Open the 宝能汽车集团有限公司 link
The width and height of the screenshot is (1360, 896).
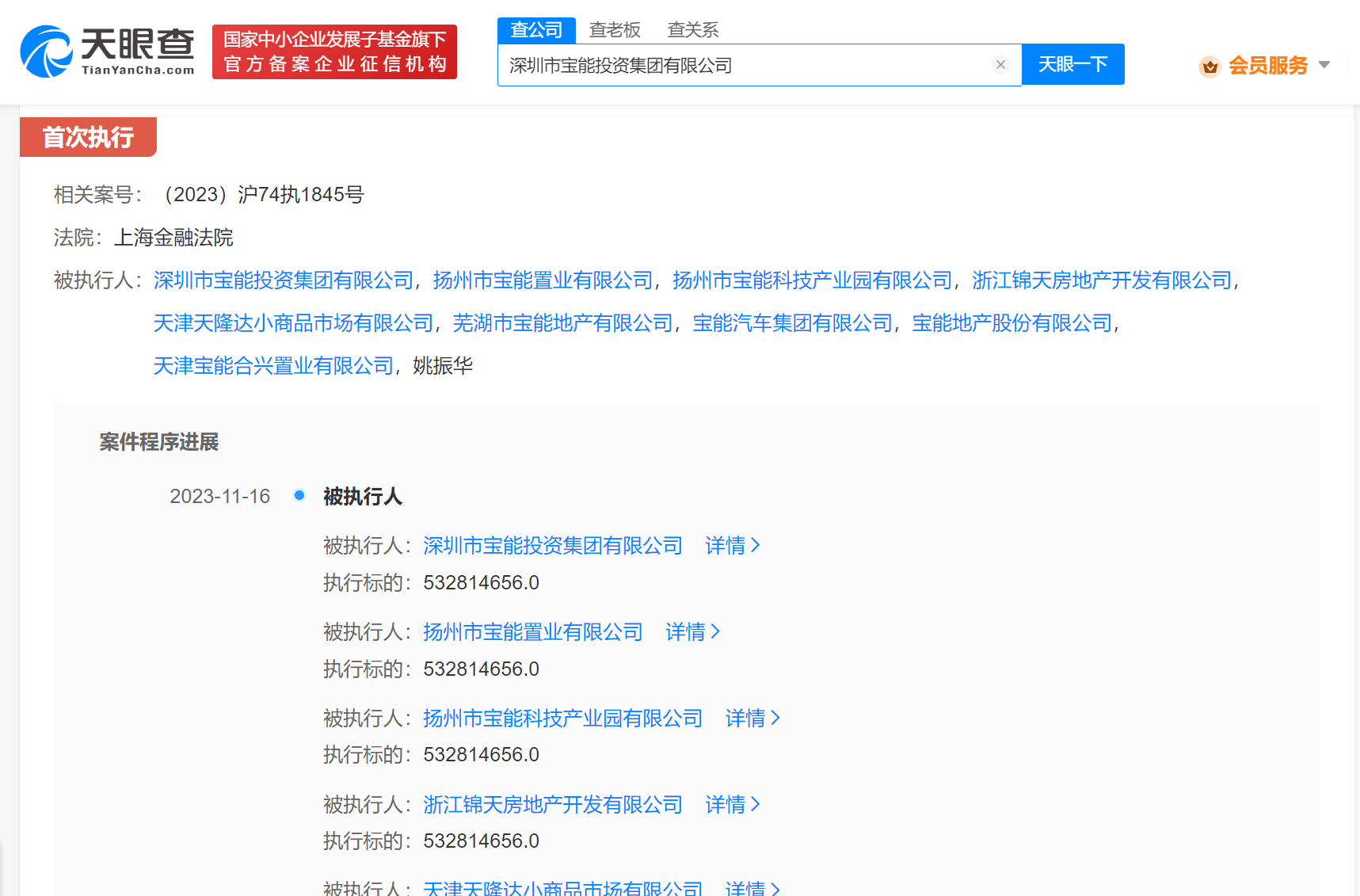792,323
